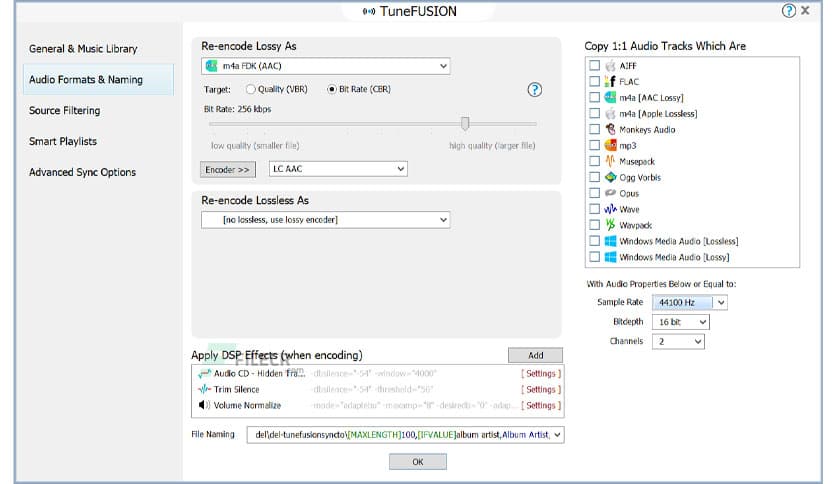Click the Bit Rate slider handle
Viewport: 836px width, 484px height.
tap(465, 124)
